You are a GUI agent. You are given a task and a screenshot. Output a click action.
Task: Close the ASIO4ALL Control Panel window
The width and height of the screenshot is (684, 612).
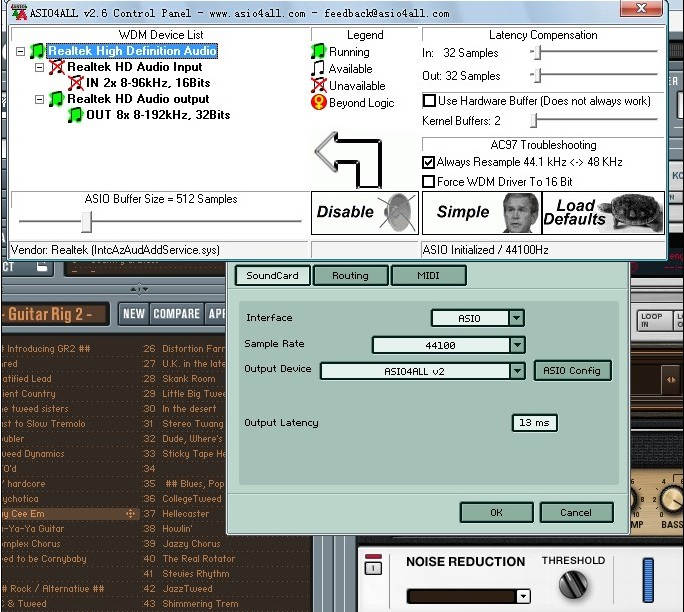[x=641, y=8]
